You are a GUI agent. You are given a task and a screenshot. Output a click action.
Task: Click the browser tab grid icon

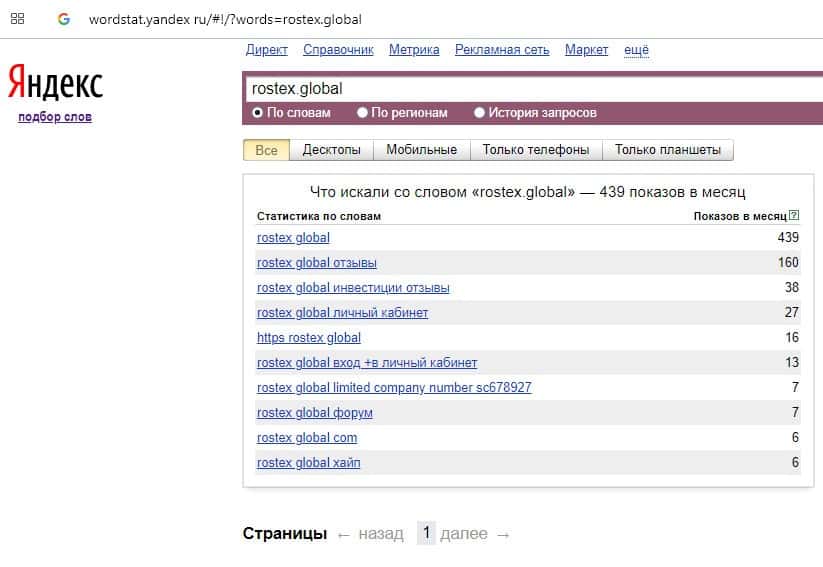pyautogui.click(x=17, y=19)
